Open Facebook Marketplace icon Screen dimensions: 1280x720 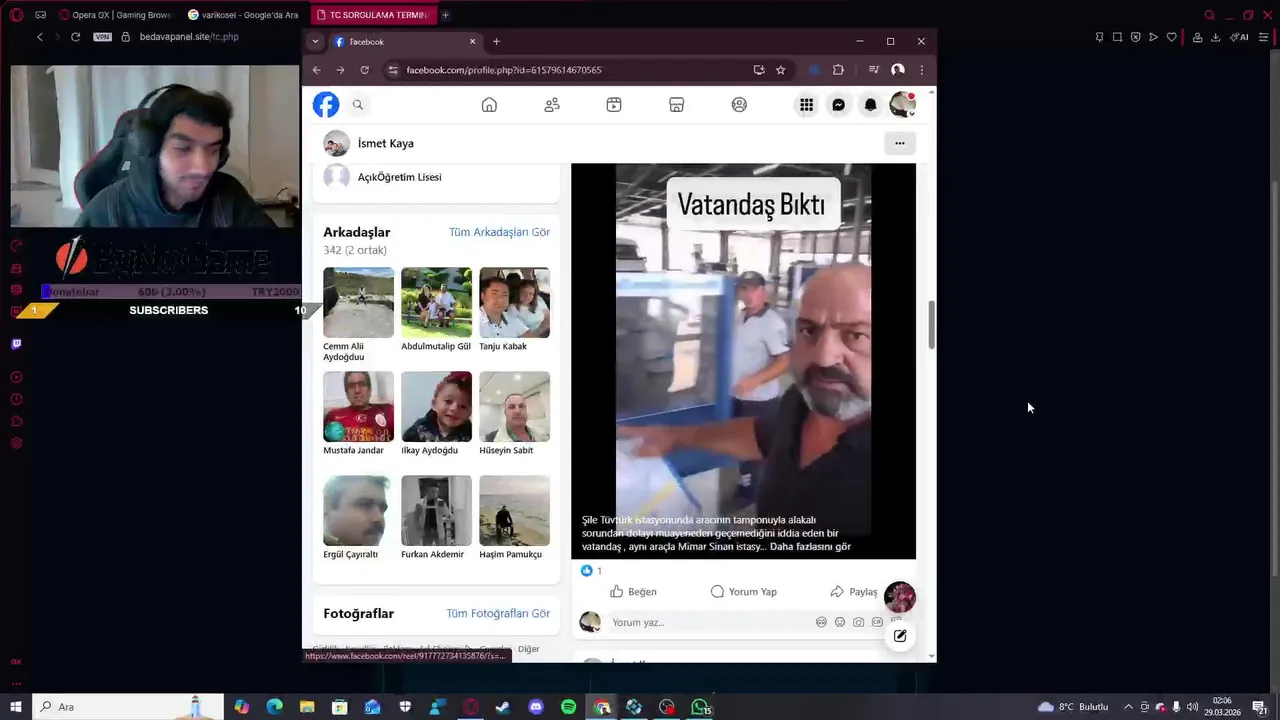coord(676,105)
